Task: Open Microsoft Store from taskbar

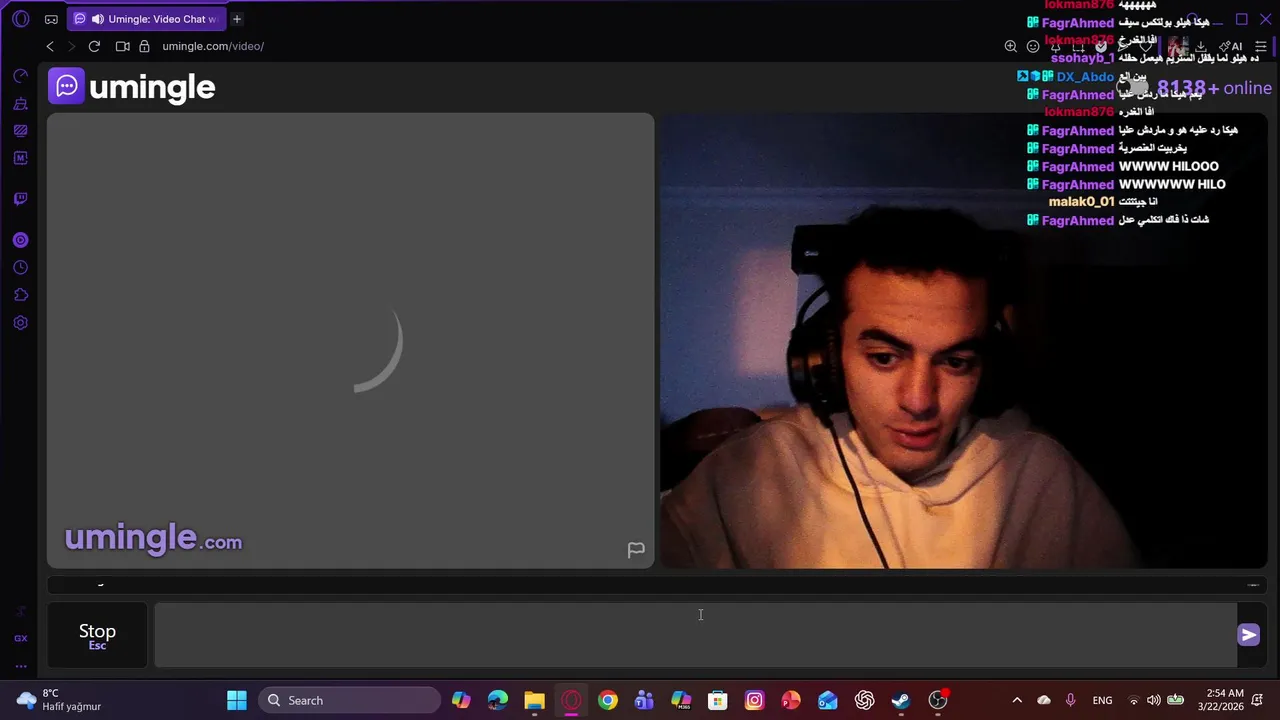Action: [x=718, y=700]
